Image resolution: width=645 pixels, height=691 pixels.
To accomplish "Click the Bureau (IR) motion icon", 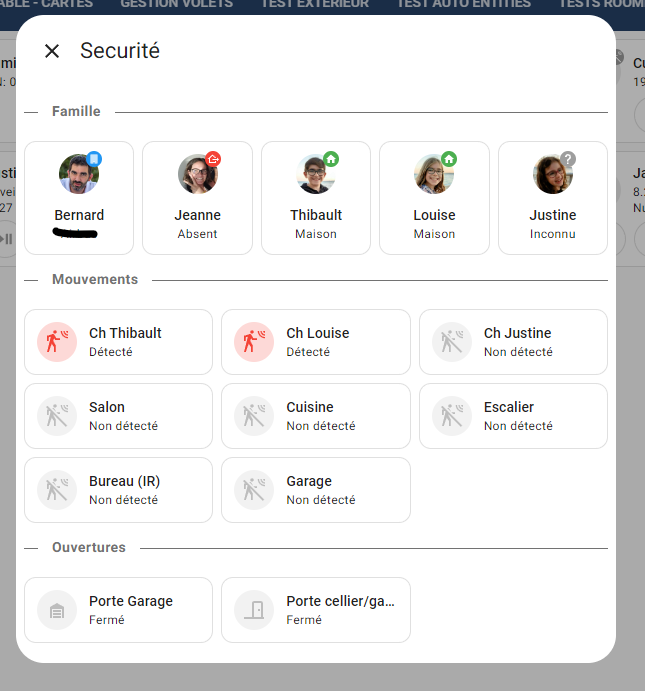I will coord(57,490).
